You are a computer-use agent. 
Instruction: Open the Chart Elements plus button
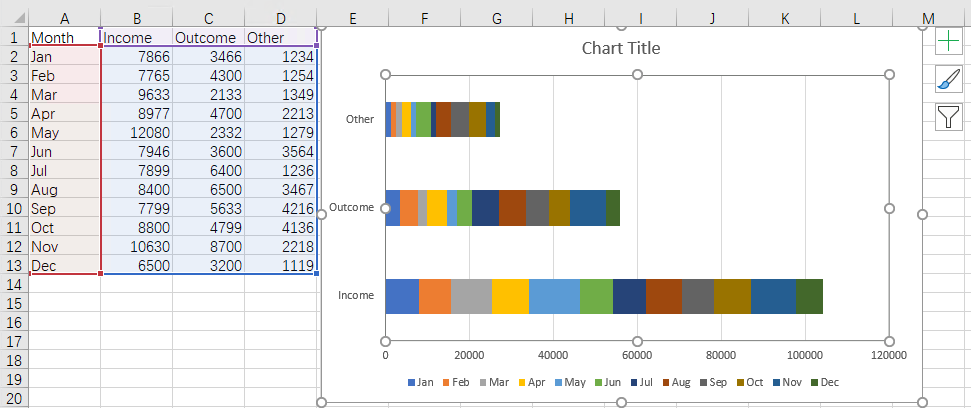(948, 41)
